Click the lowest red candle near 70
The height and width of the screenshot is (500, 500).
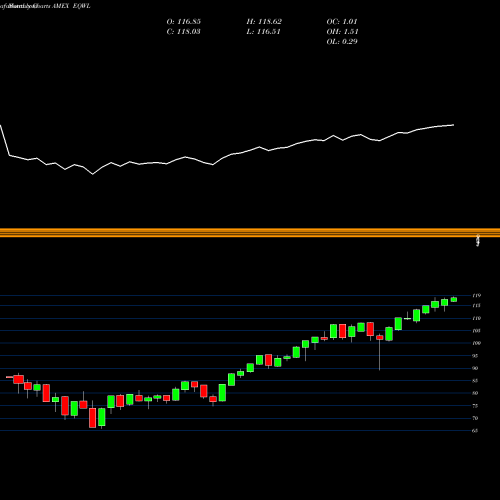pos(92,418)
